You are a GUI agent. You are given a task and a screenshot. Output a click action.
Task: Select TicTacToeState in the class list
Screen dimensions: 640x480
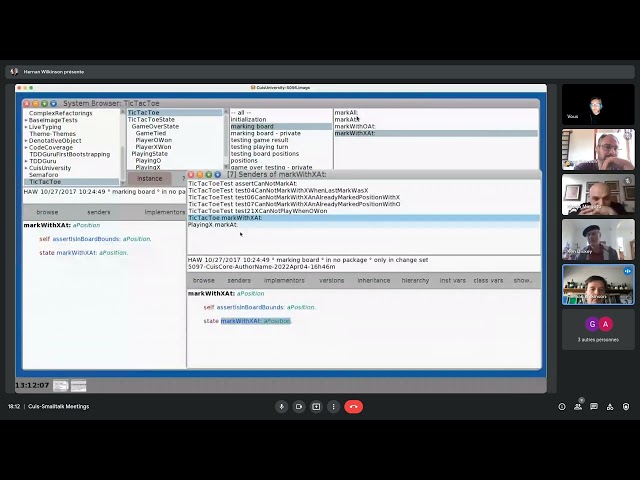tap(151, 120)
